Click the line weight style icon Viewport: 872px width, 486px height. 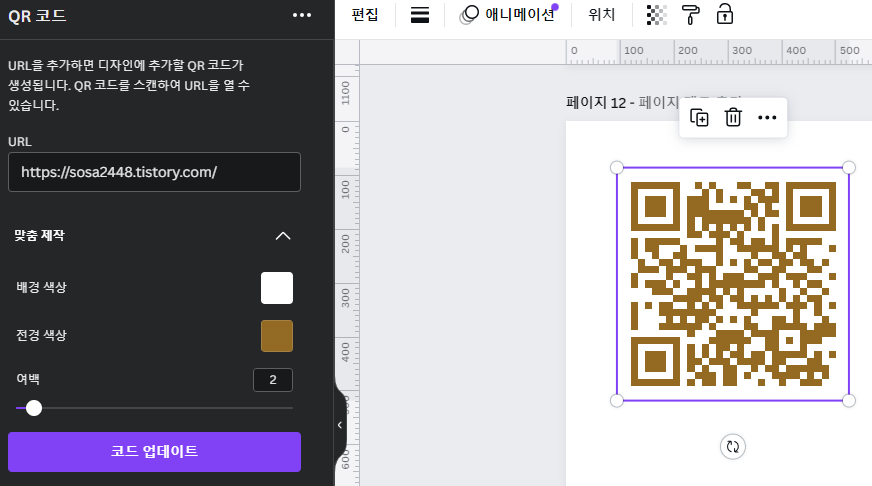click(420, 15)
